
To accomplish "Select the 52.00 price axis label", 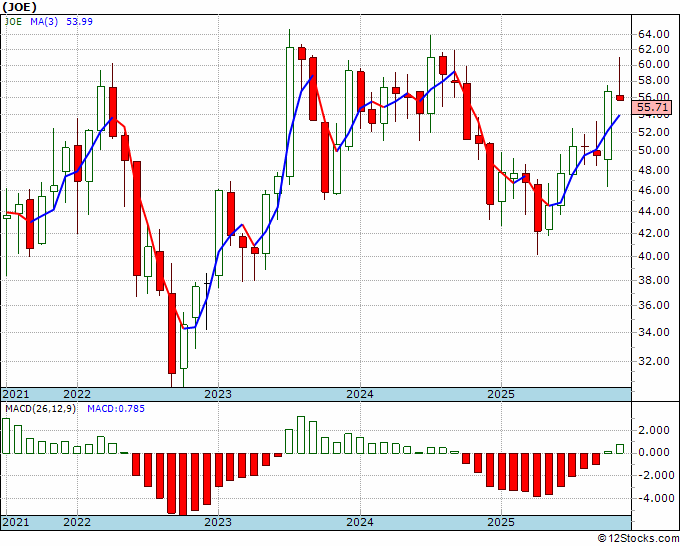I will click(654, 132).
